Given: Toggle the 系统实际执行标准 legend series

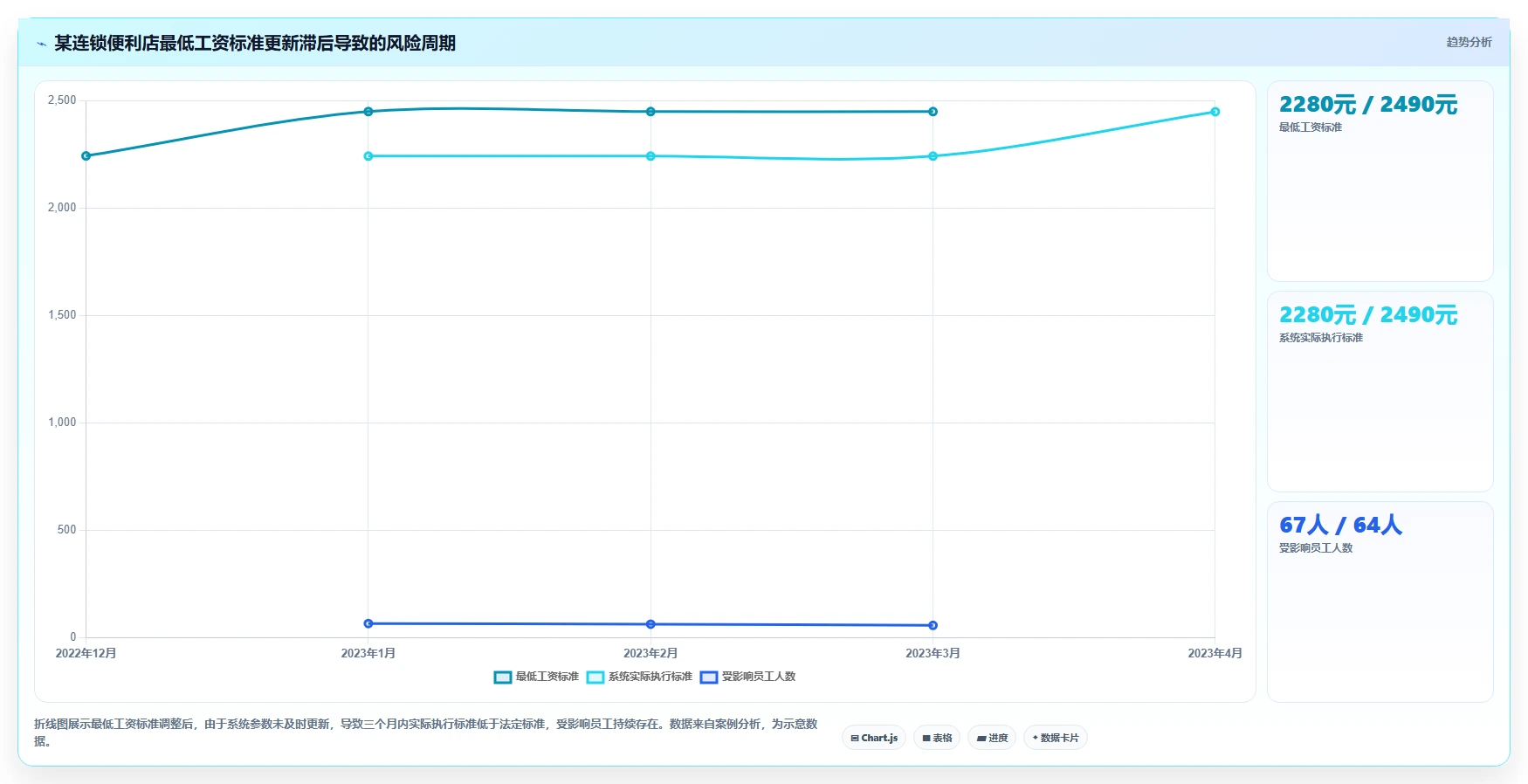Looking at the screenshot, I should tap(639, 677).
